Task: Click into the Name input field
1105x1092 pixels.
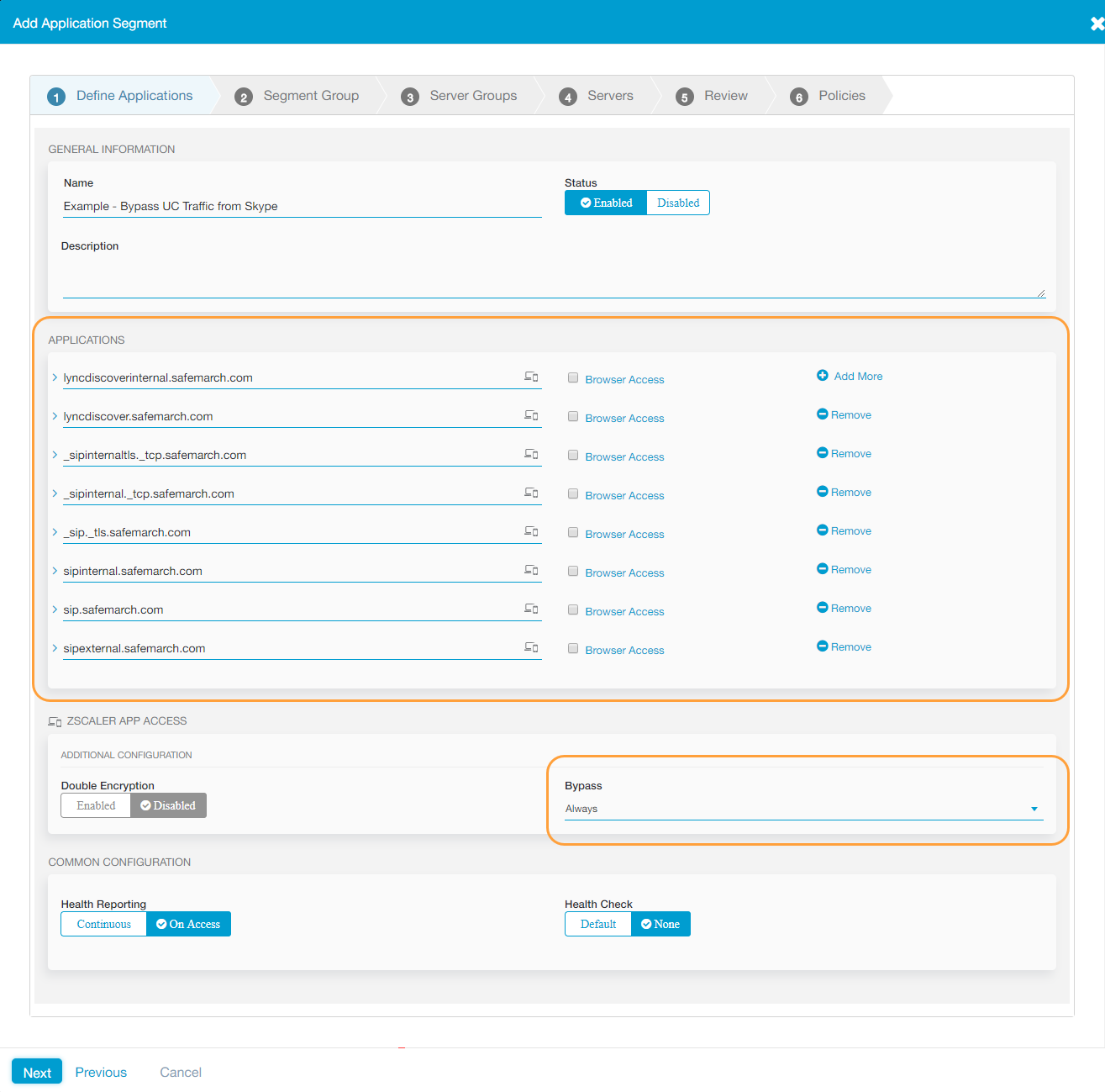Action: coord(302,207)
